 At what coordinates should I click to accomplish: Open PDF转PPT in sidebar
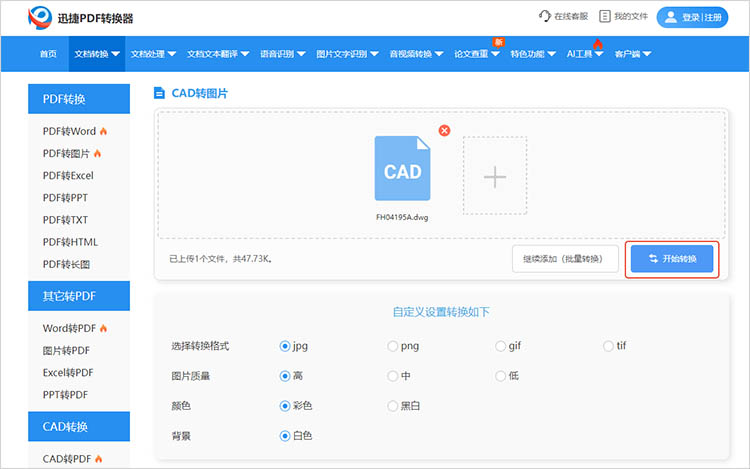coord(65,197)
